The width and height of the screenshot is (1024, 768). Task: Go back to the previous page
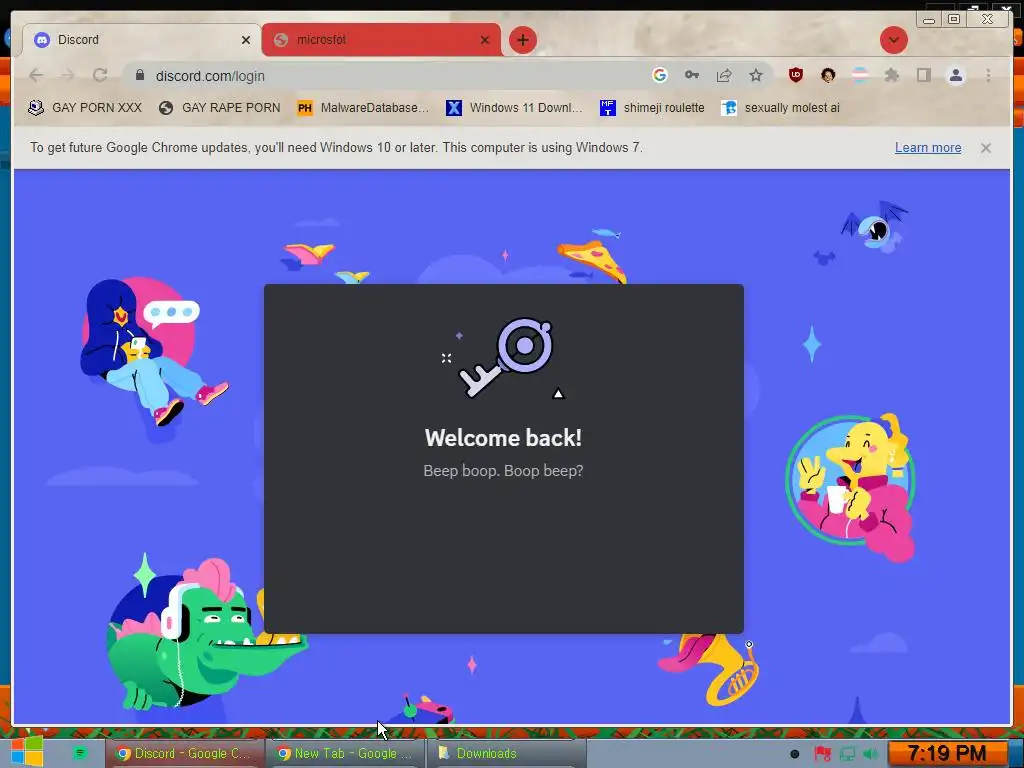point(37,76)
